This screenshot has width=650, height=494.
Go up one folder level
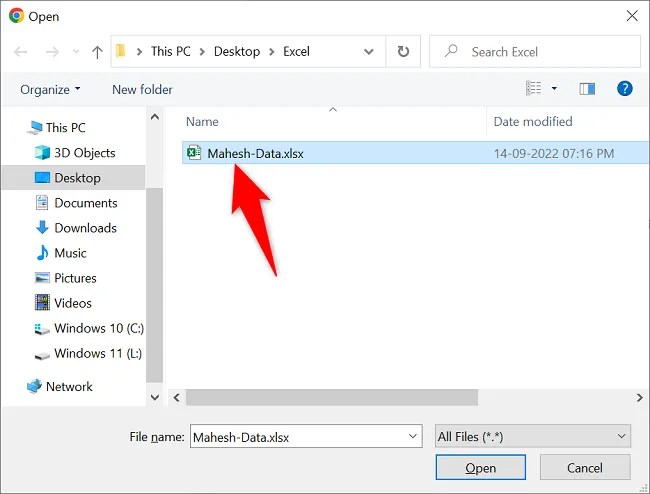coord(97,52)
